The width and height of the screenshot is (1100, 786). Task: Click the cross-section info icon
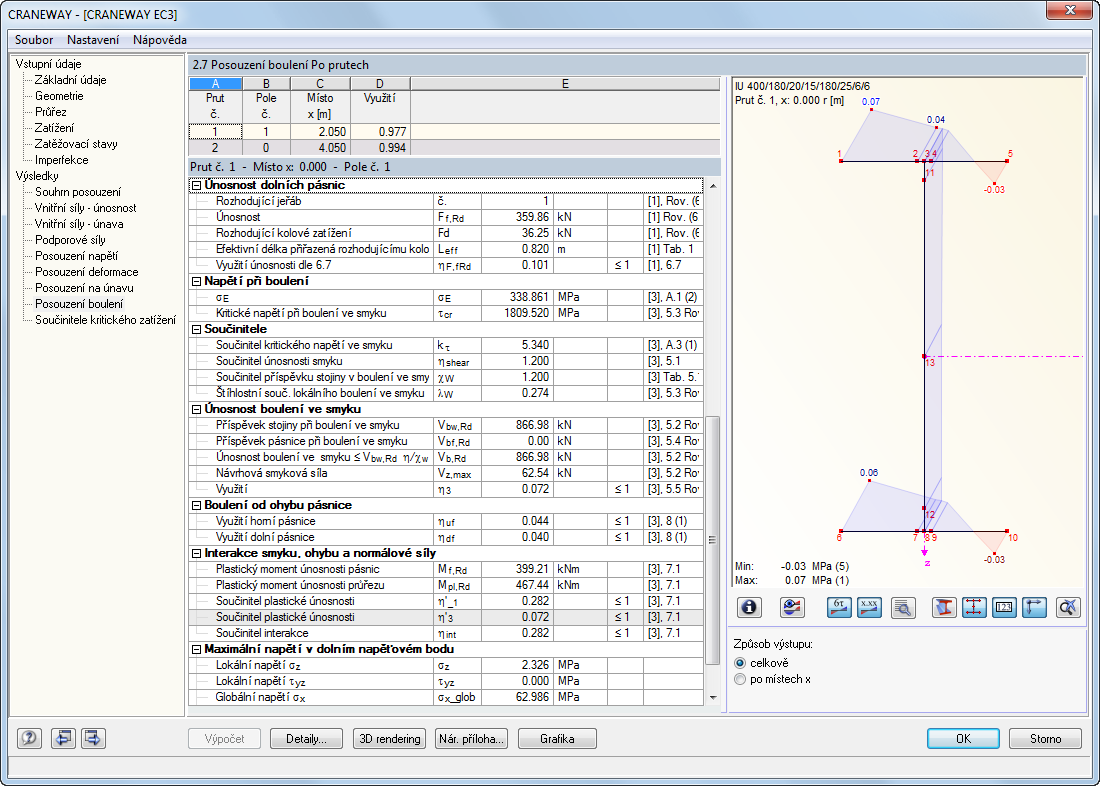click(x=750, y=607)
